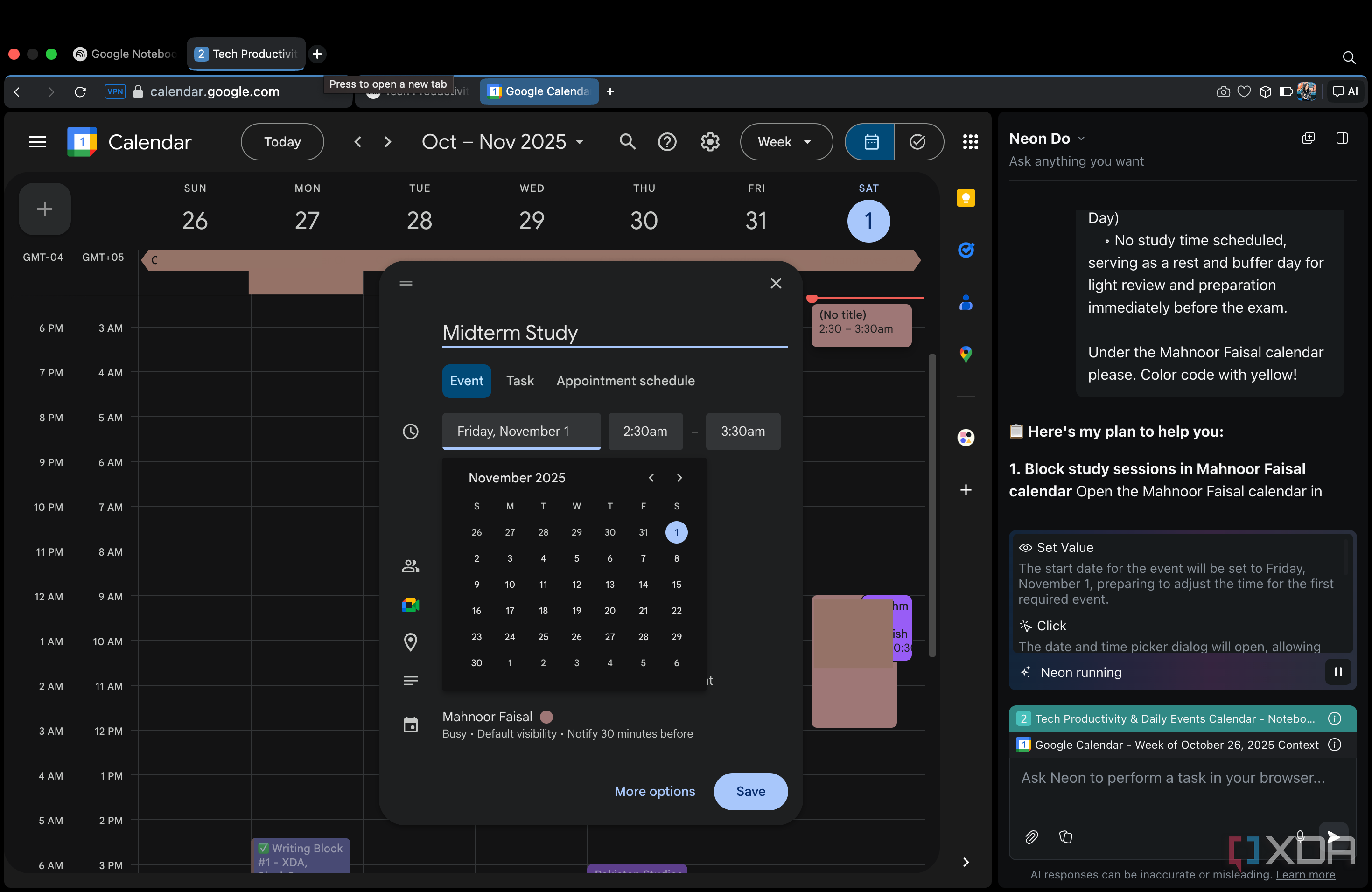Switch to the tasks view toggle

[x=918, y=142]
